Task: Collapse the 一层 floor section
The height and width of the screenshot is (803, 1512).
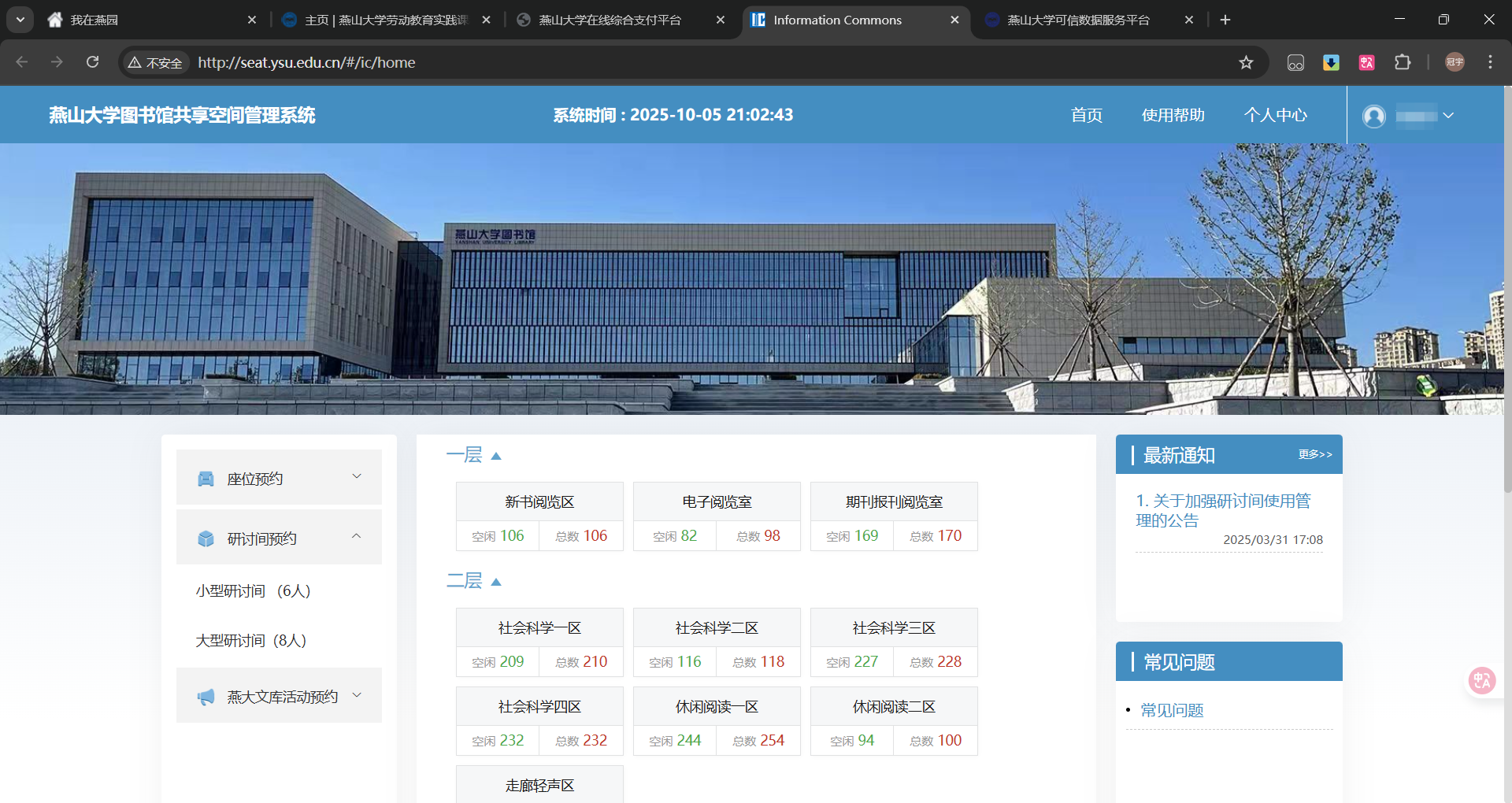Action: click(x=496, y=456)
